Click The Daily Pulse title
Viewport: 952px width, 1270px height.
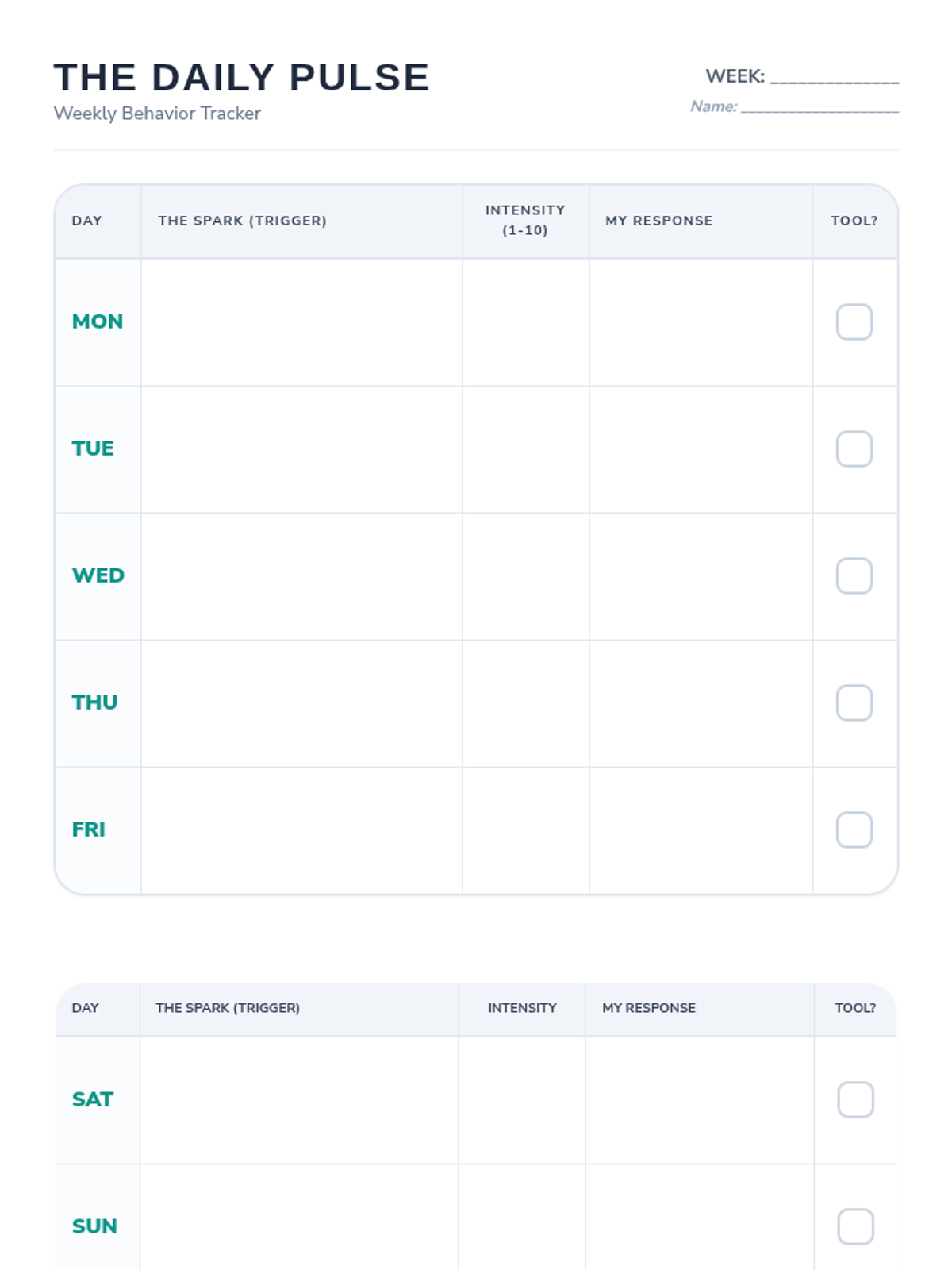coord(241,78)
